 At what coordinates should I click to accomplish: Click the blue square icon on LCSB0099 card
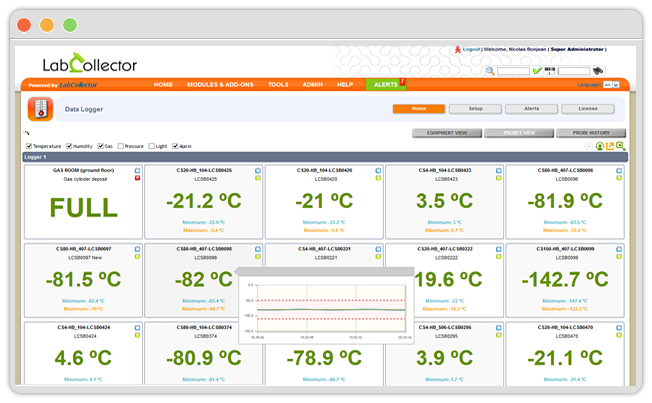pyautogui.click(x=619, y=249)
